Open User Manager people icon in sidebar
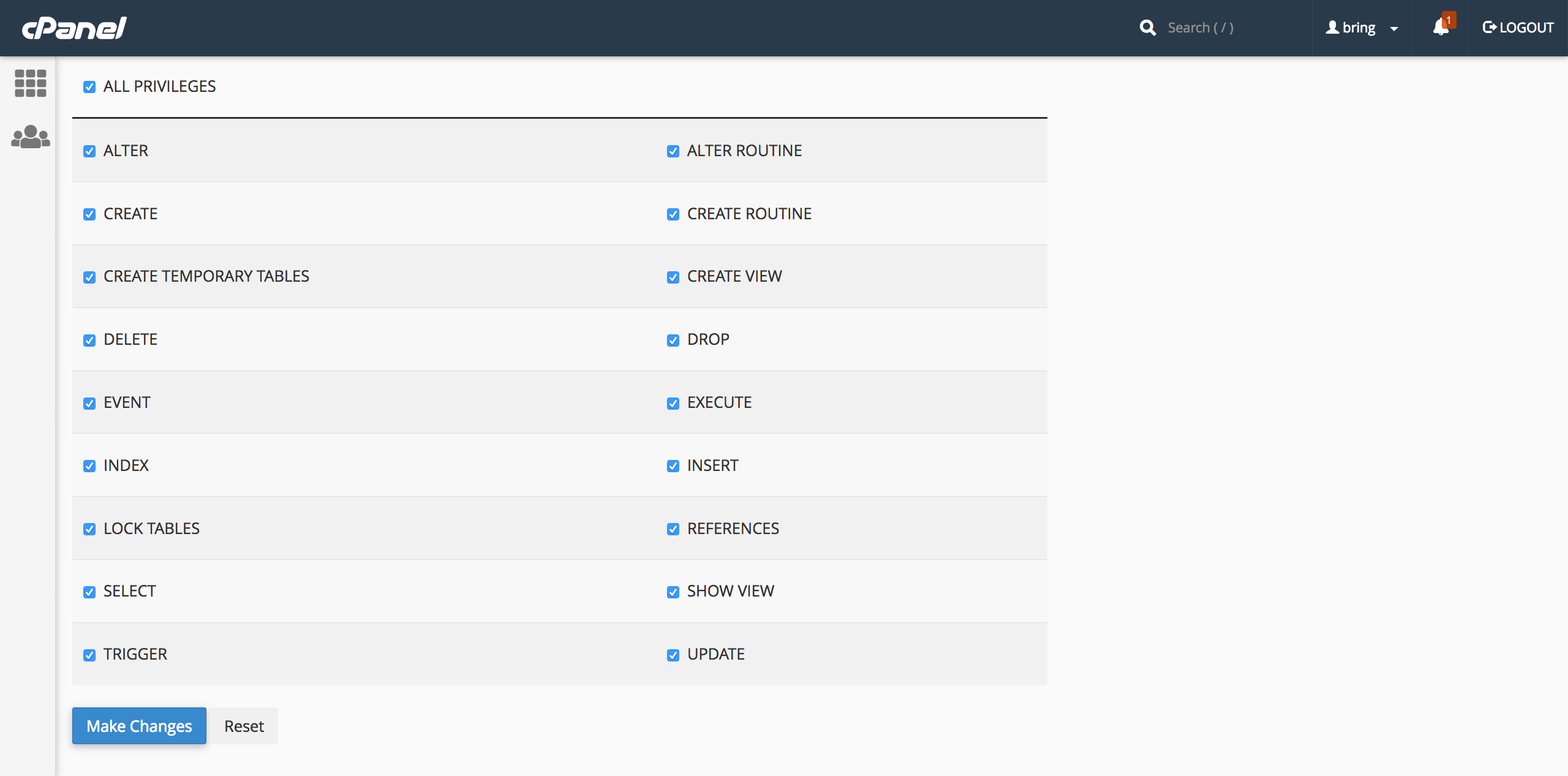The image size is (1568, 776). [x=30, y=137]
